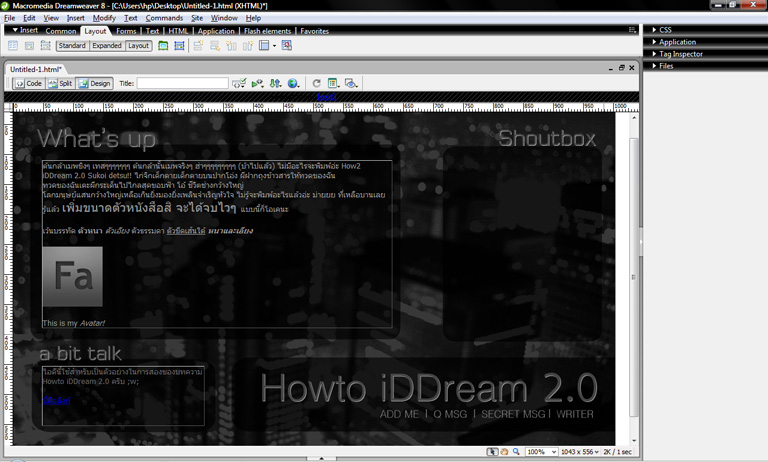Viewport: 768px width, 462px height.
Task: Click the Validate Markup icon
Action: (257, 83)
